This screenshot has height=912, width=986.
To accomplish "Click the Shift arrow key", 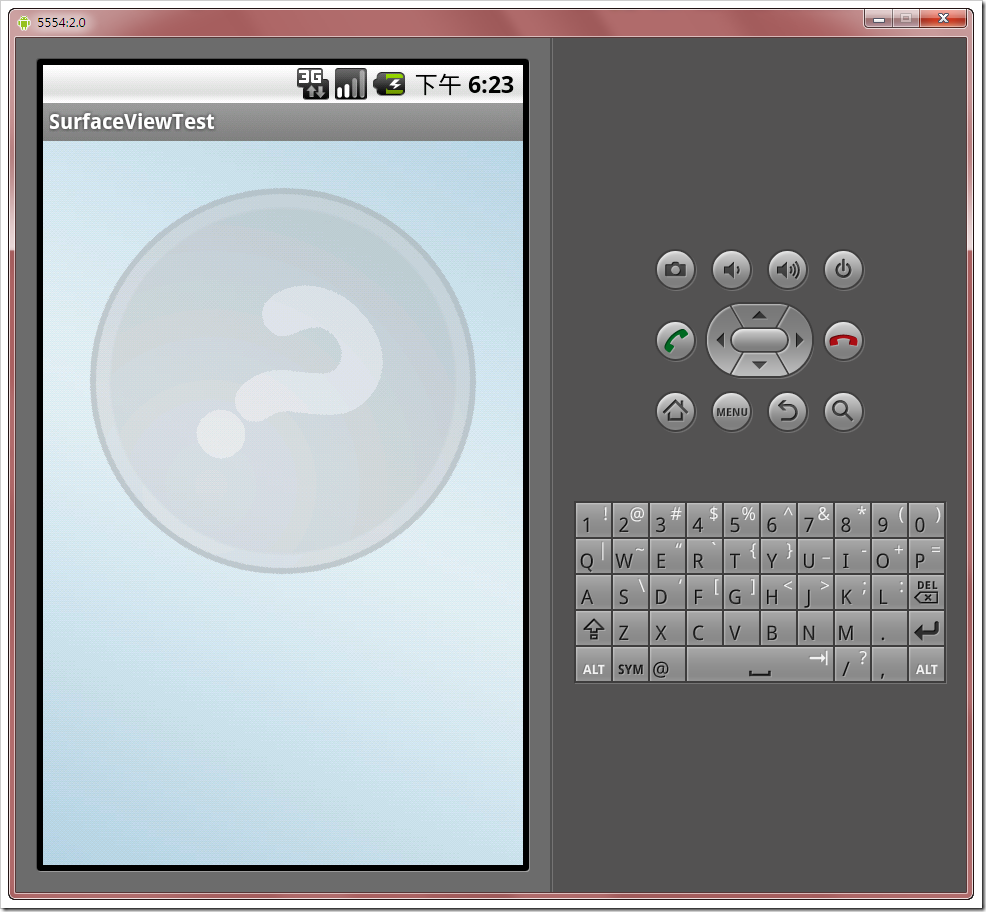I will (593, 629).
